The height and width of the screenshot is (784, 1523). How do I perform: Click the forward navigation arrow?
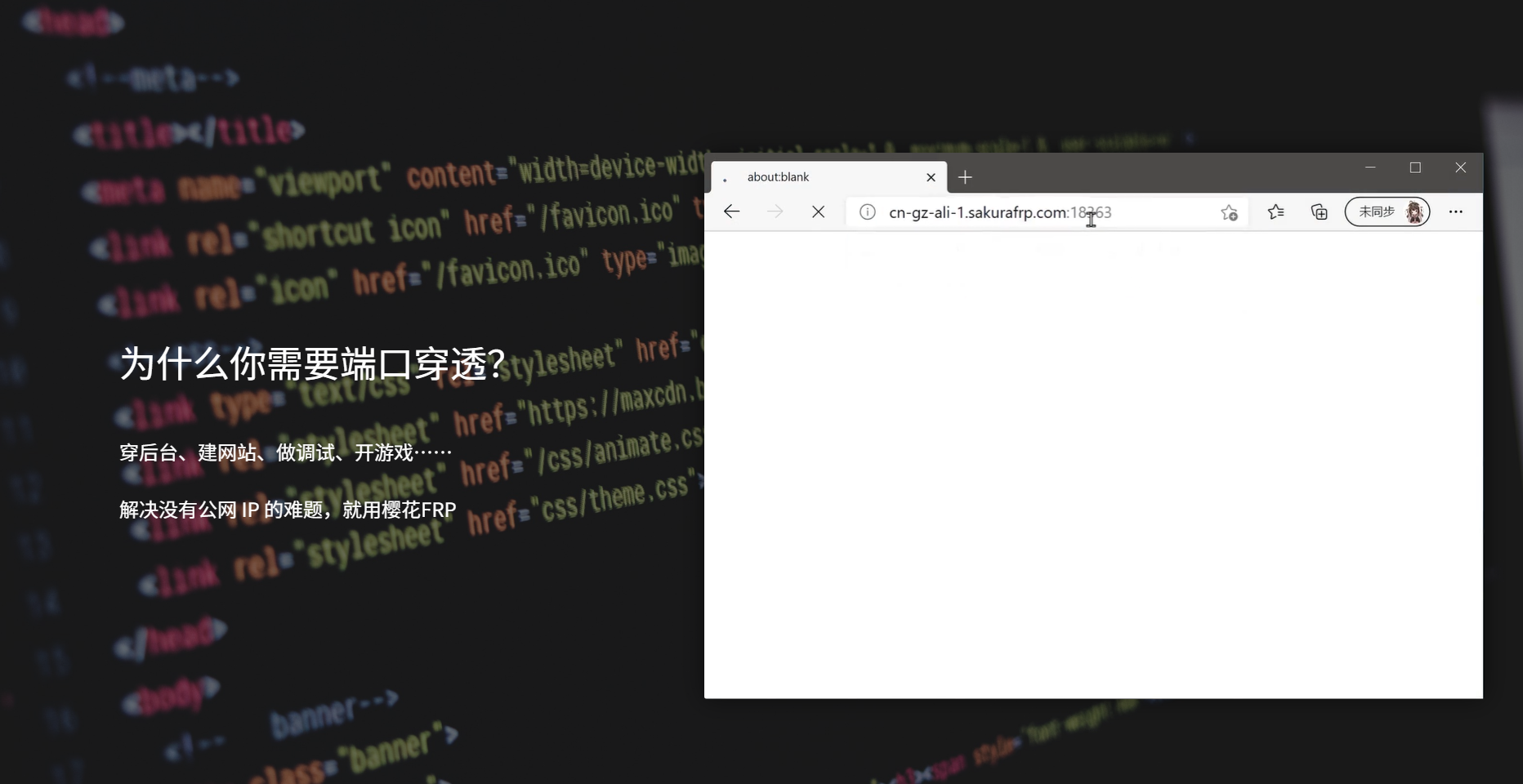775,212
